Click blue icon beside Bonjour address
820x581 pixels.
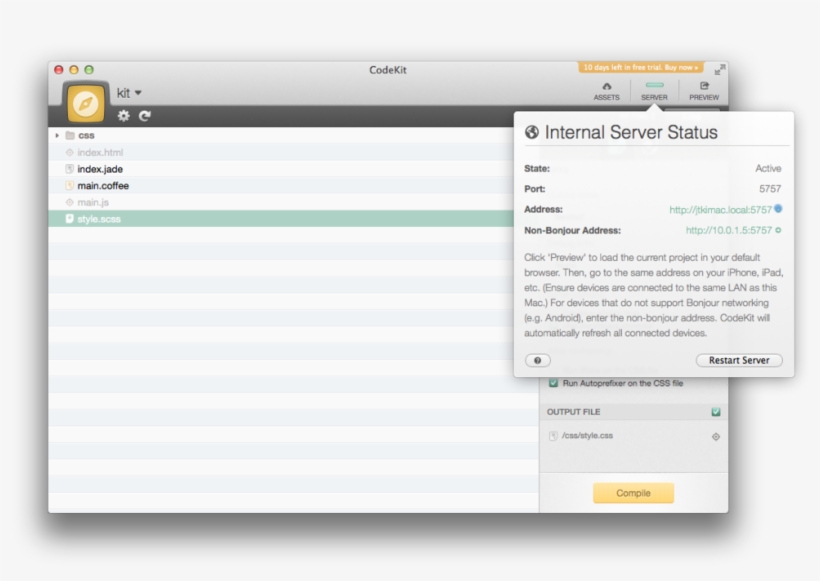(x=778, y=209)
